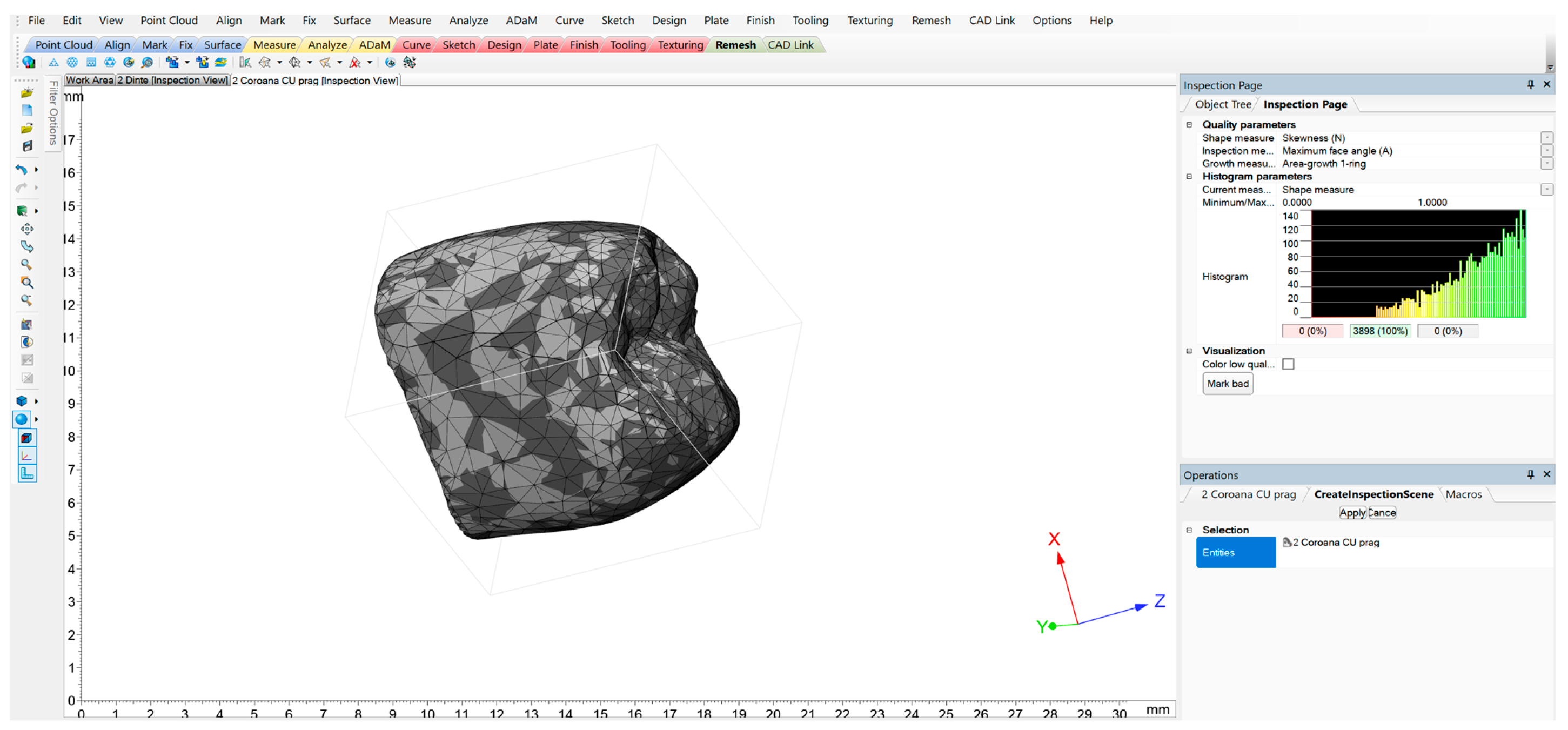The height and width of the screenshot is (730, 1568).
Task: Toggle the blue sphere shading icon
Action: point(21,419)
